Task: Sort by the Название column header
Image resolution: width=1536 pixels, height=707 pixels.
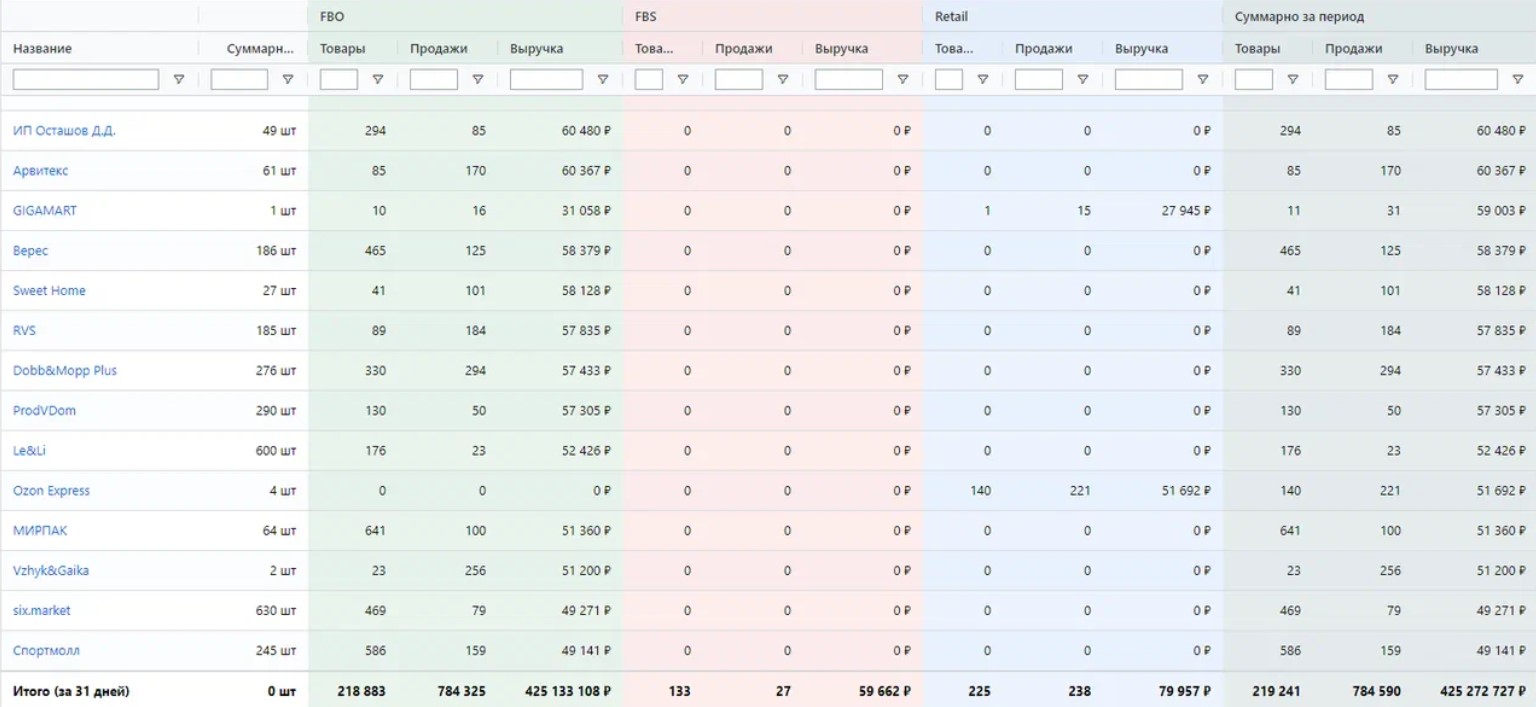Action: [42, 49]
